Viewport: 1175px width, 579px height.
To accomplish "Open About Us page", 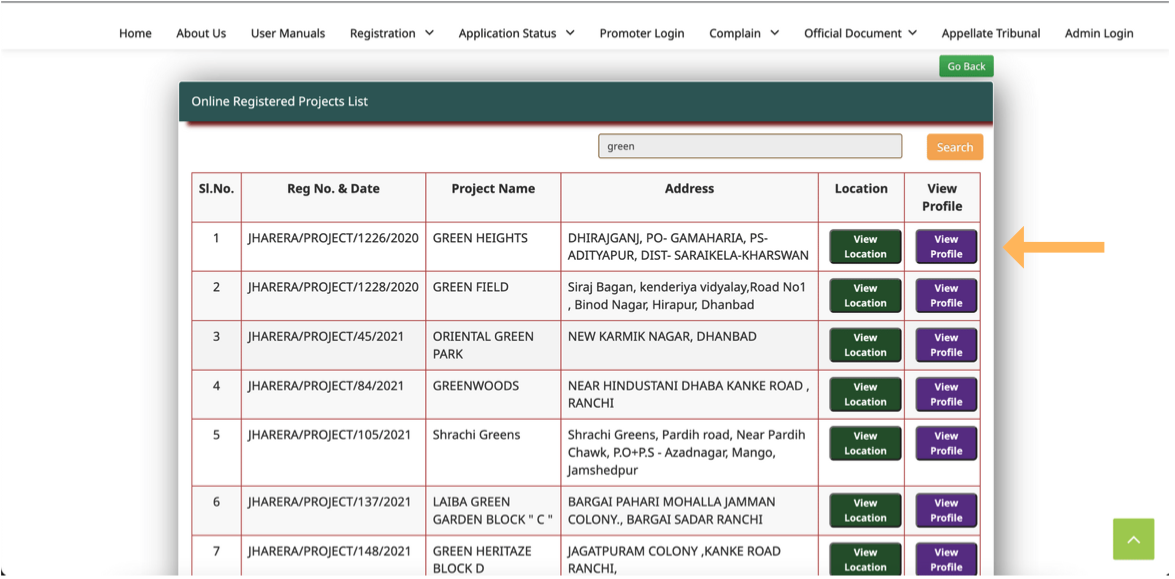I will [x=201, y=33].
